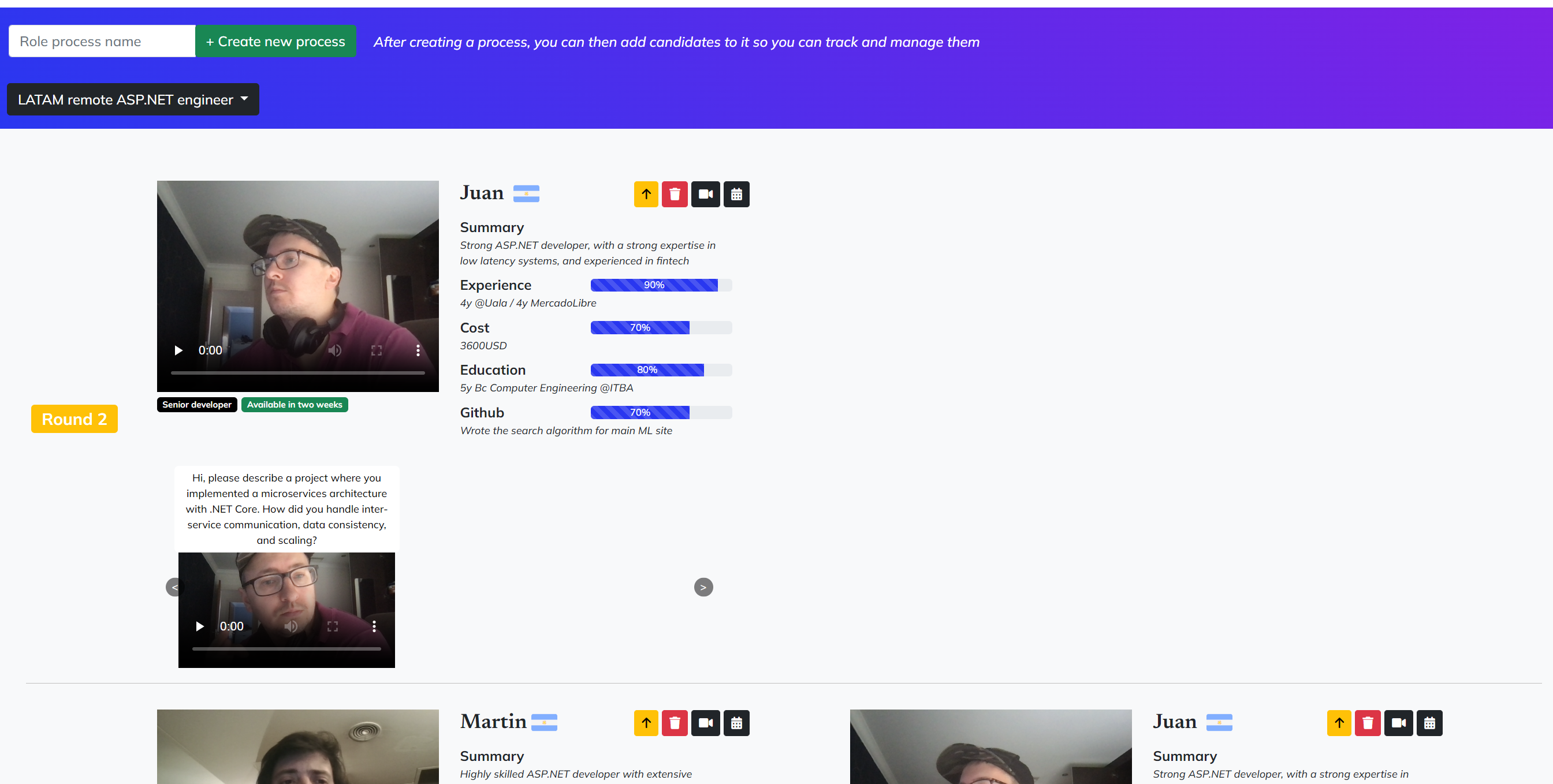Toggle fullscreen on the large Juan profile video
1553x784 pixels.
376,350
